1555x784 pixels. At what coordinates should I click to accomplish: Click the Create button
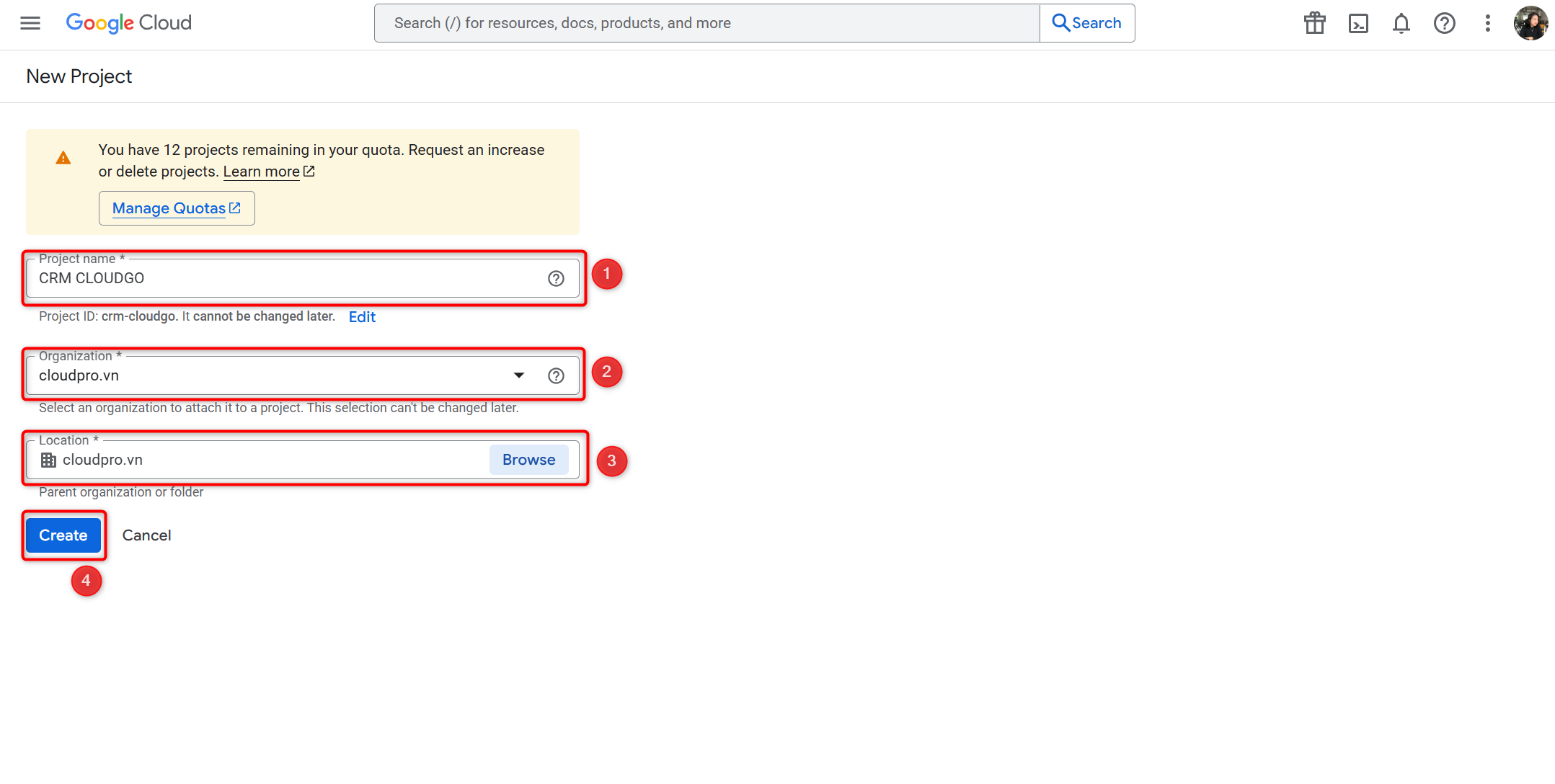(x=63, y=535)
